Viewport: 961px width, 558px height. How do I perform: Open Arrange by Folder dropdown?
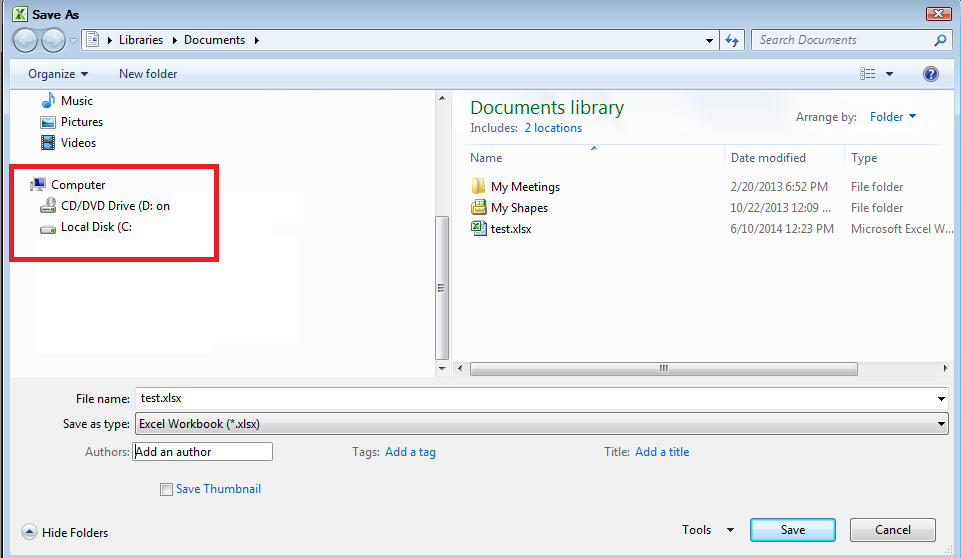(892, 117)
